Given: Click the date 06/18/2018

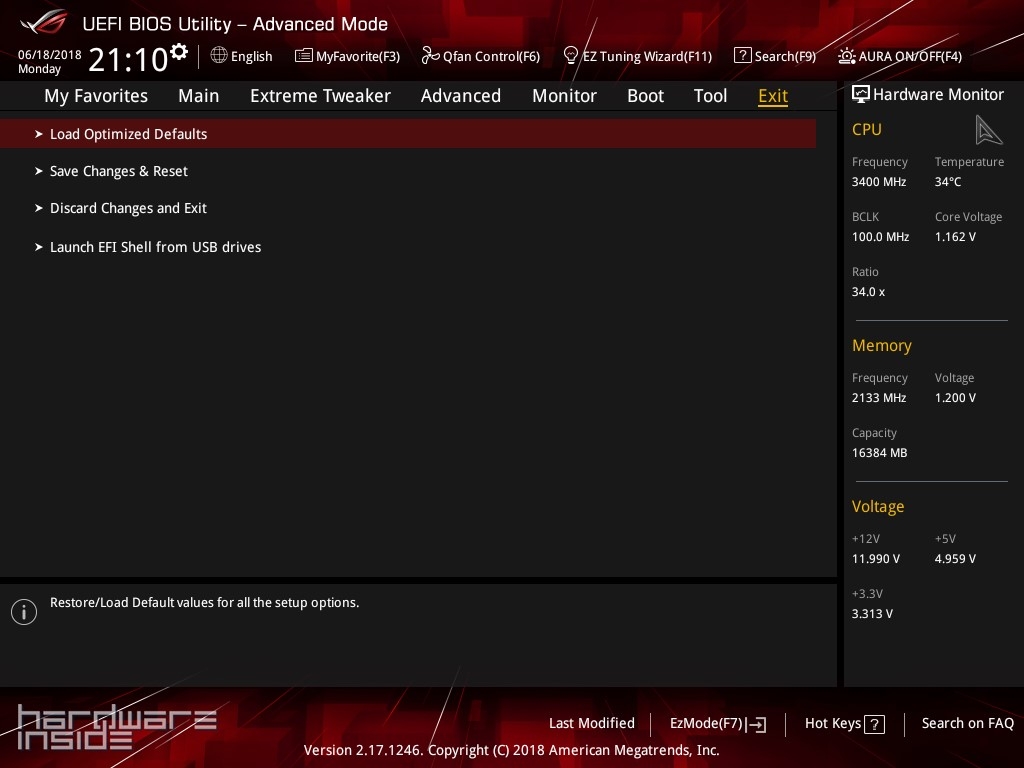Looking at the screenshot, I should click(x=50, y=55).
